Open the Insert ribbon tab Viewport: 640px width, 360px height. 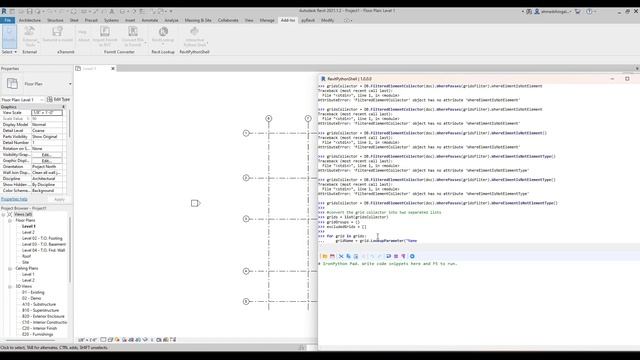pos(130,20)
